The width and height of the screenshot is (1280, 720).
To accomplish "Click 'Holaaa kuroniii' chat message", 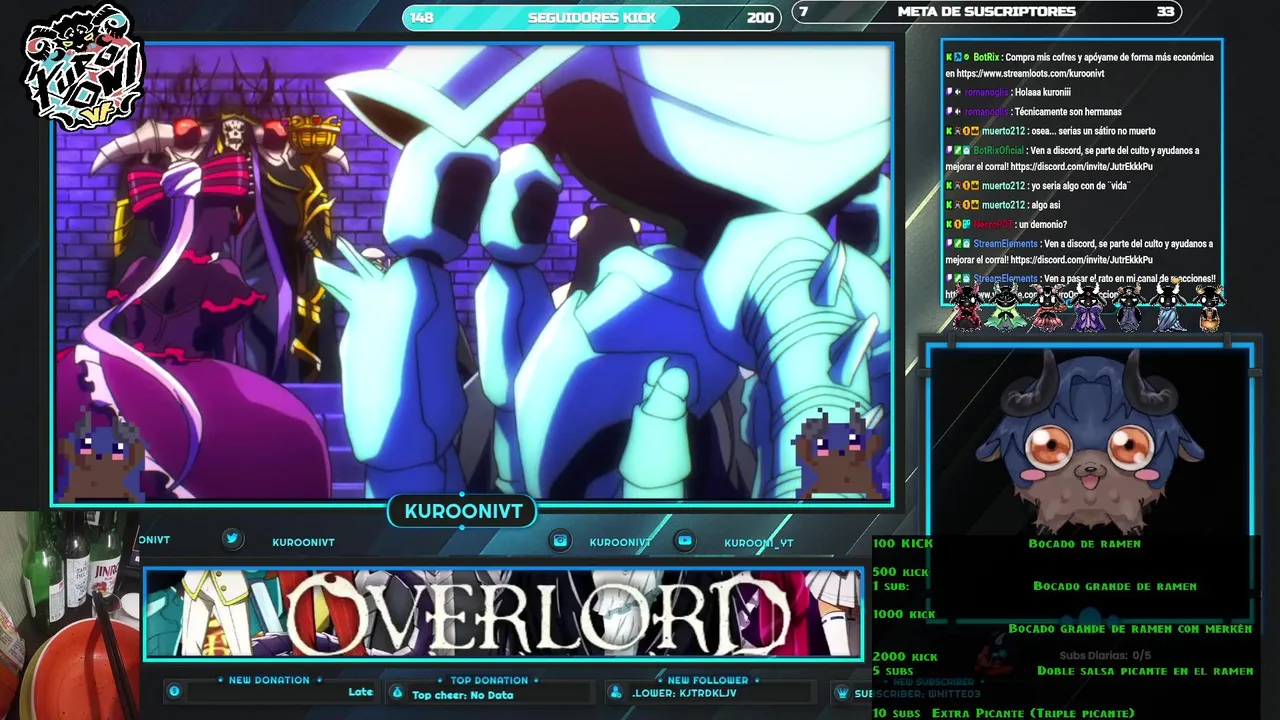I will pos(1043,92).
